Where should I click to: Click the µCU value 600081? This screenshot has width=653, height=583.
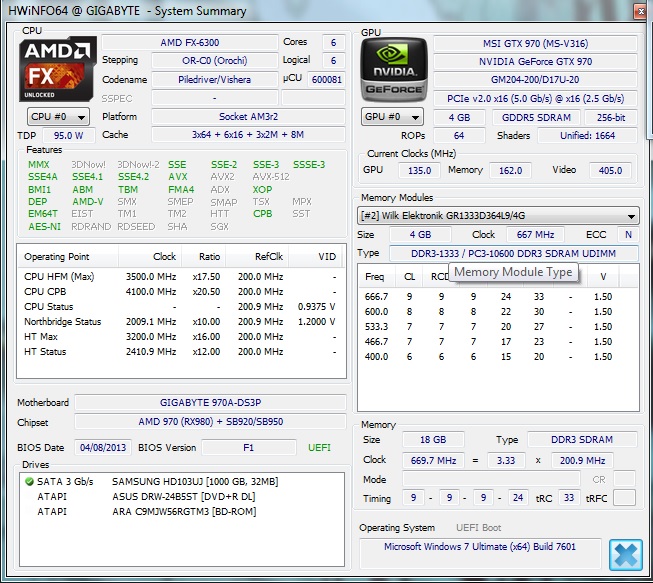tap(326, 80)
